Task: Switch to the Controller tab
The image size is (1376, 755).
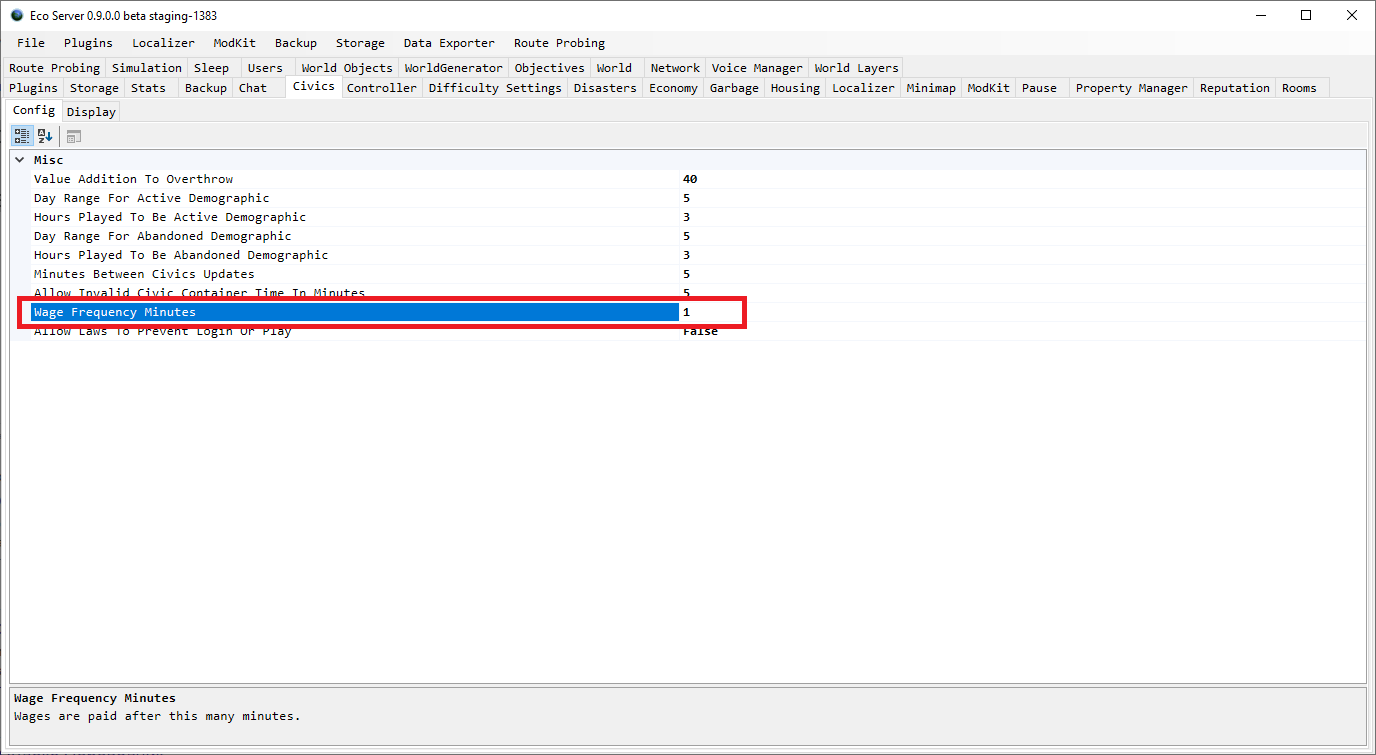Action: [x=382, y=88]
